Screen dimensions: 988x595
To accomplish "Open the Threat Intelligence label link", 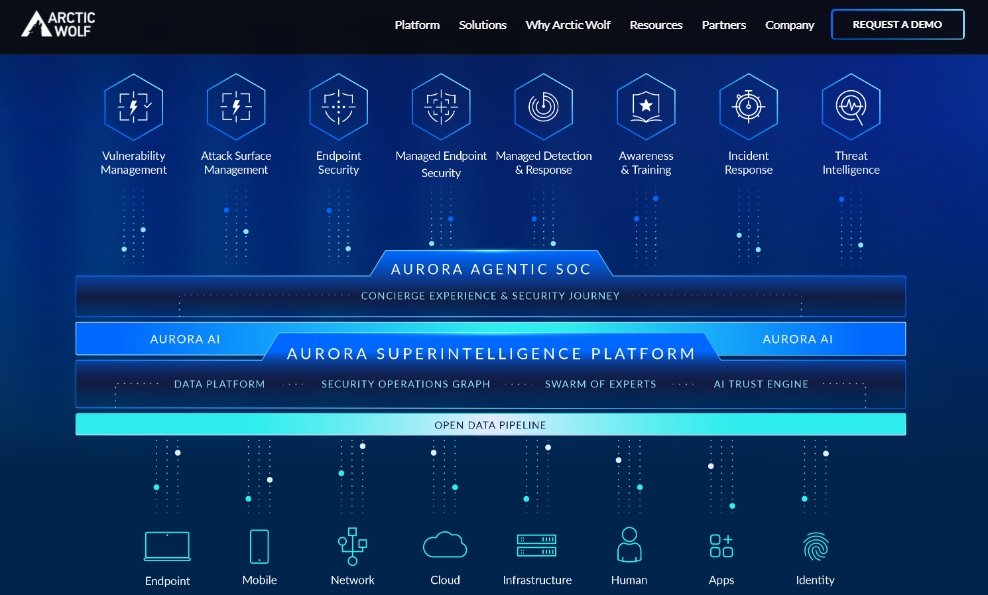I will coord(851,163).
